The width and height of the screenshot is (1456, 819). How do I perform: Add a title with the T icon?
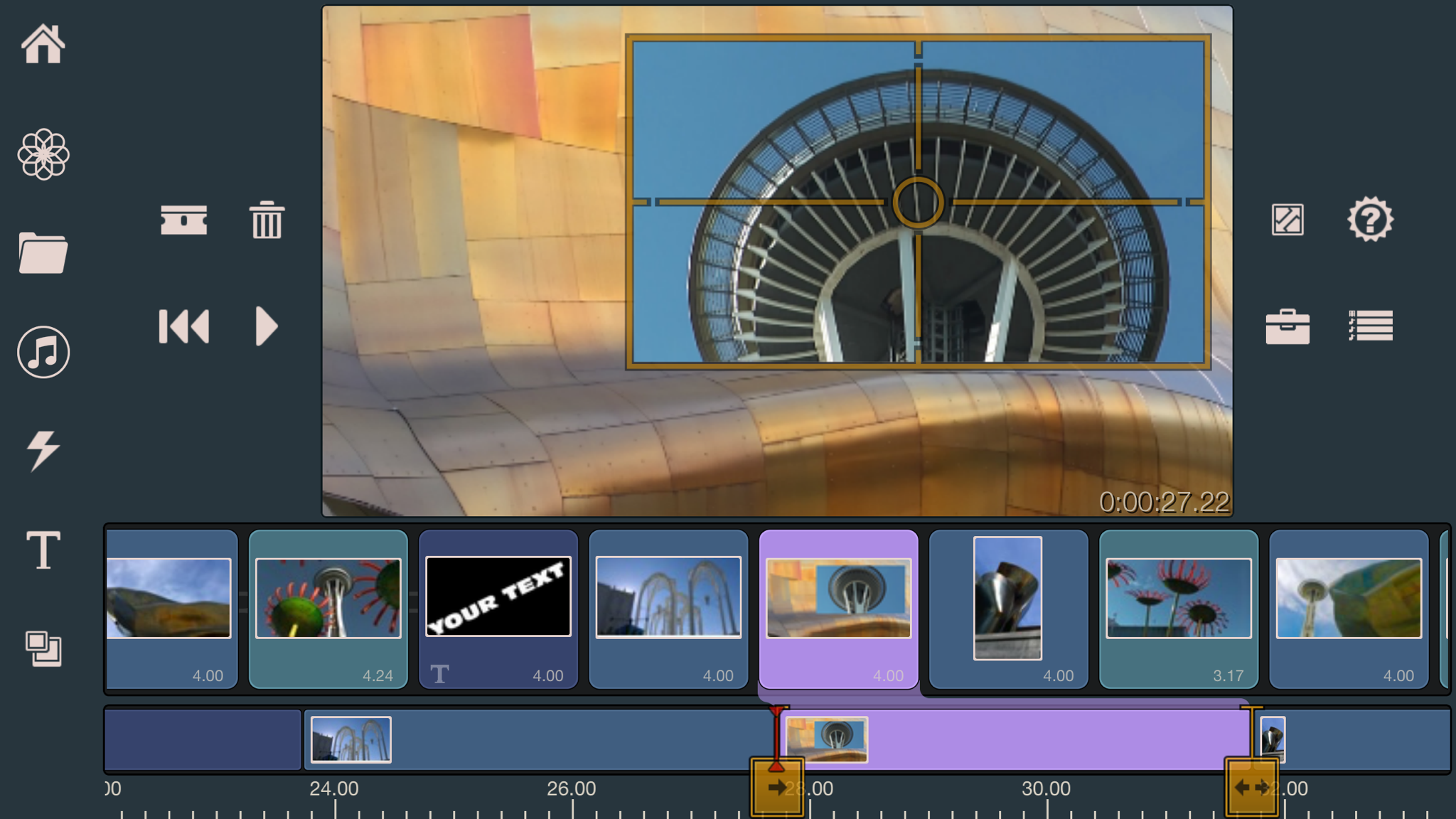[43, 550]
